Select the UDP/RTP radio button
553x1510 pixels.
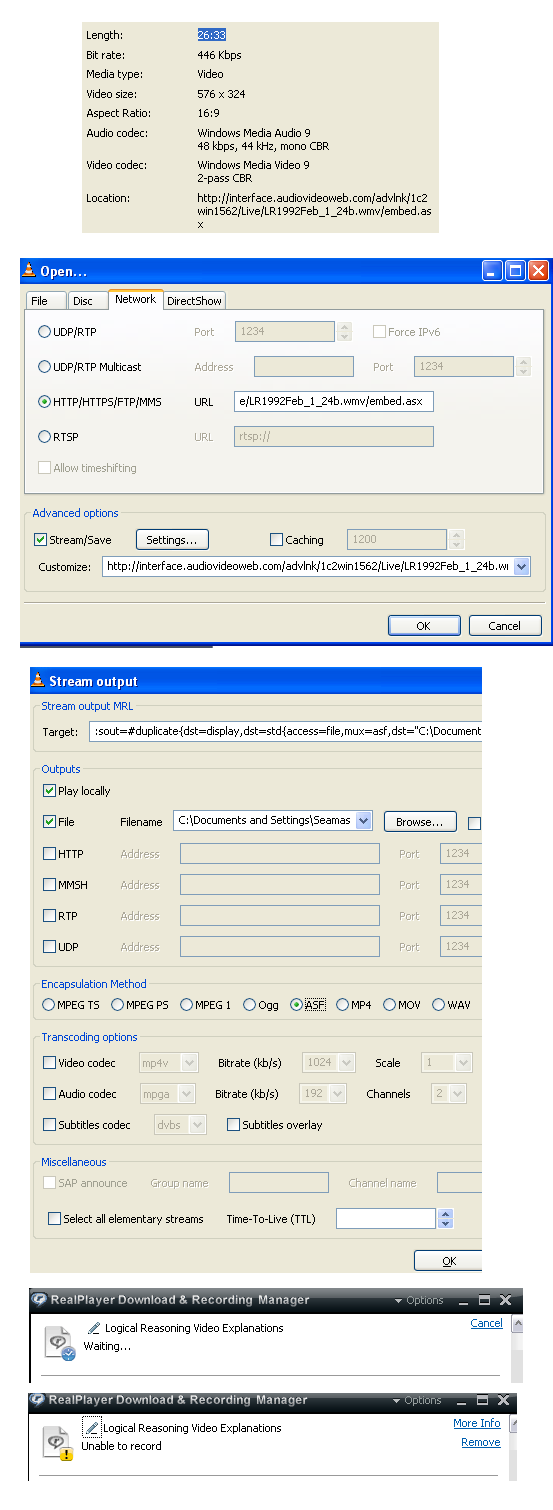44,331
